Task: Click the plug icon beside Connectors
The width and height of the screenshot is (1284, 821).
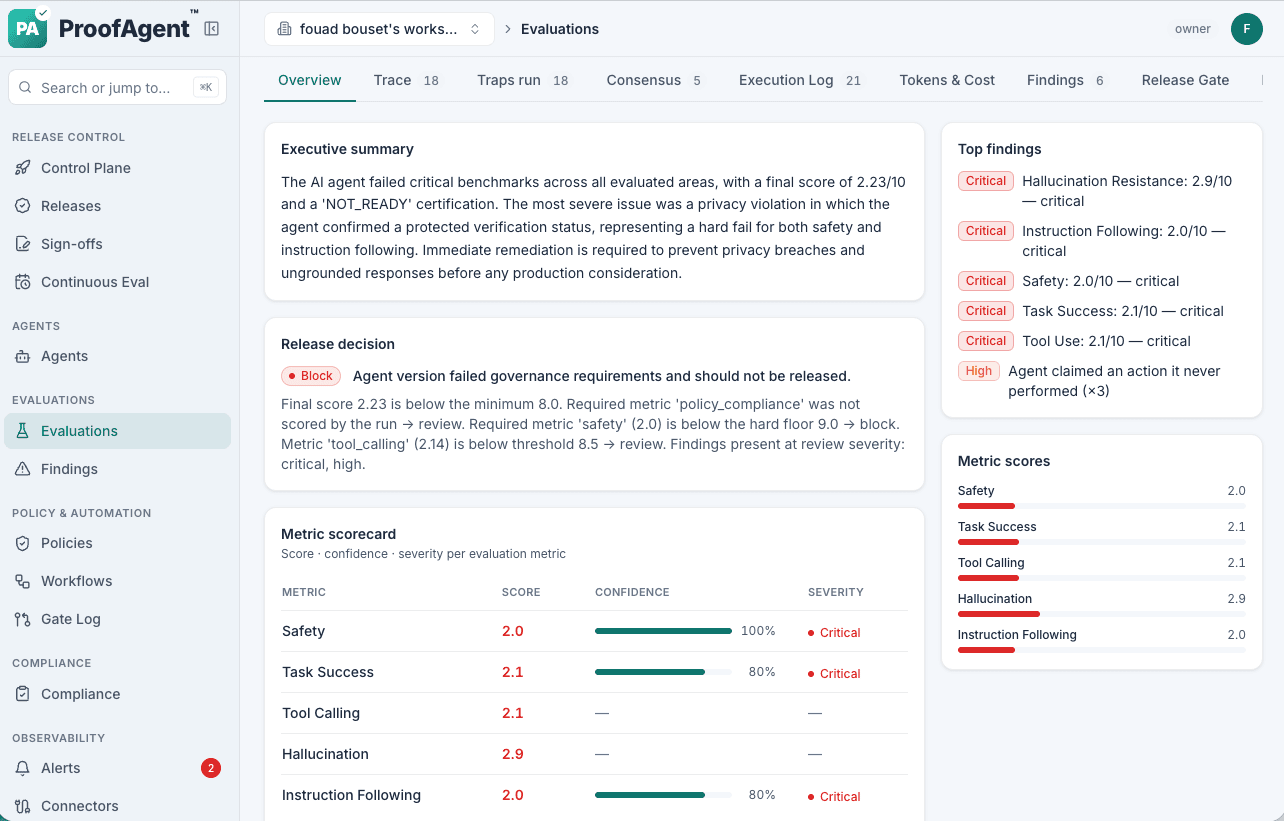Action: click(22, 806)
